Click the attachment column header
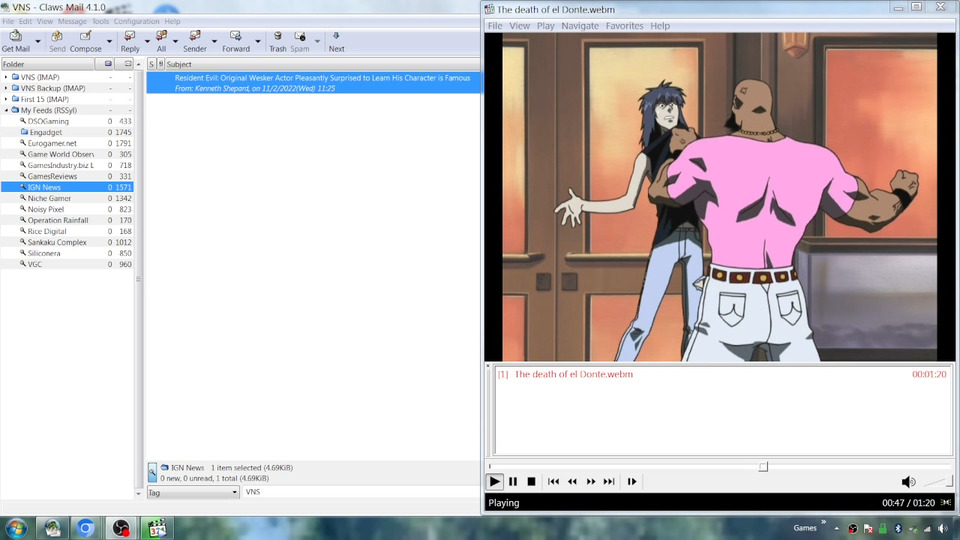The image size is (960, 540). [x=160, y=64]
